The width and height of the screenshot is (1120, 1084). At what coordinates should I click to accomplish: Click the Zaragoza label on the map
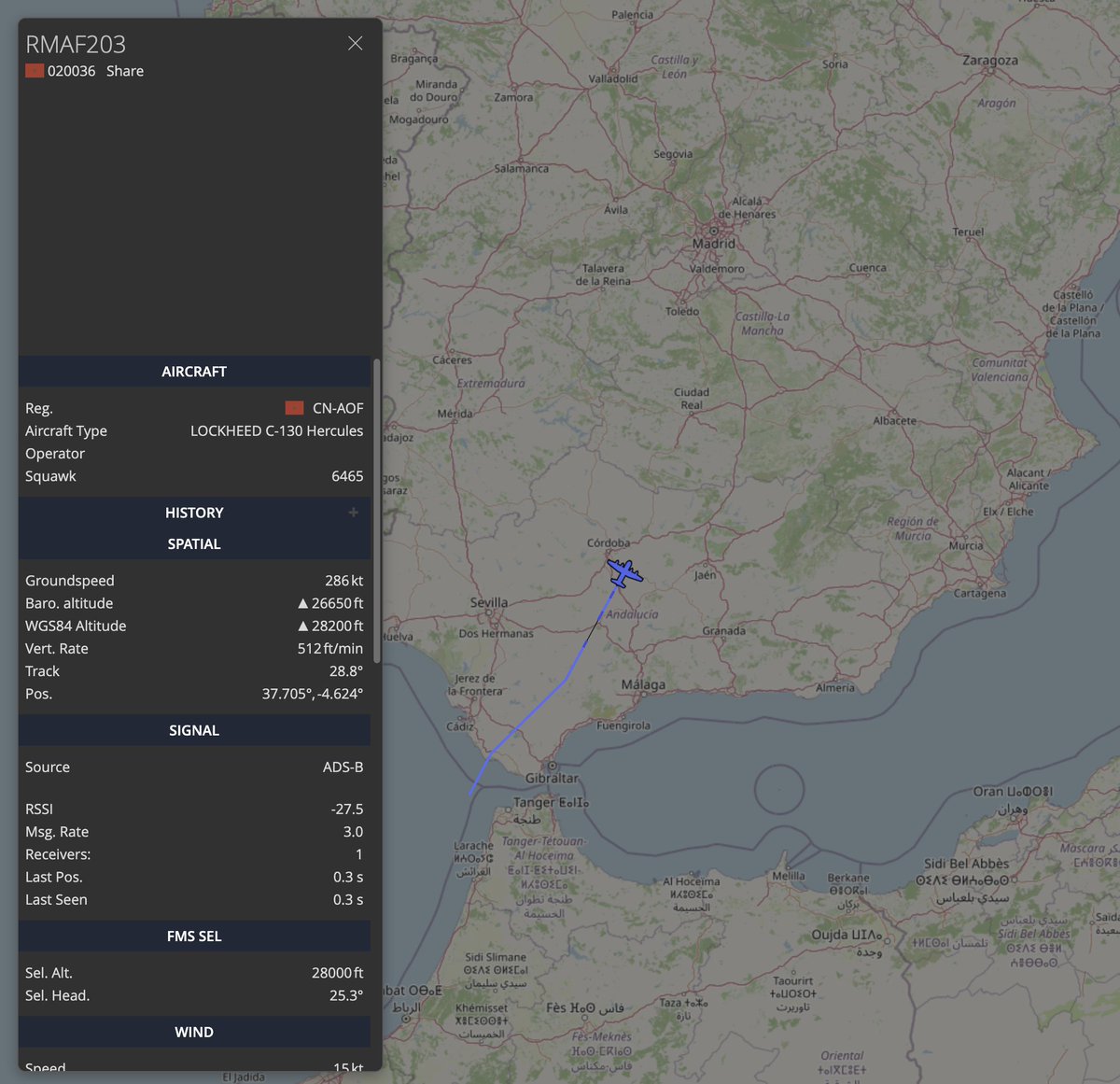(x=990, y=61)
